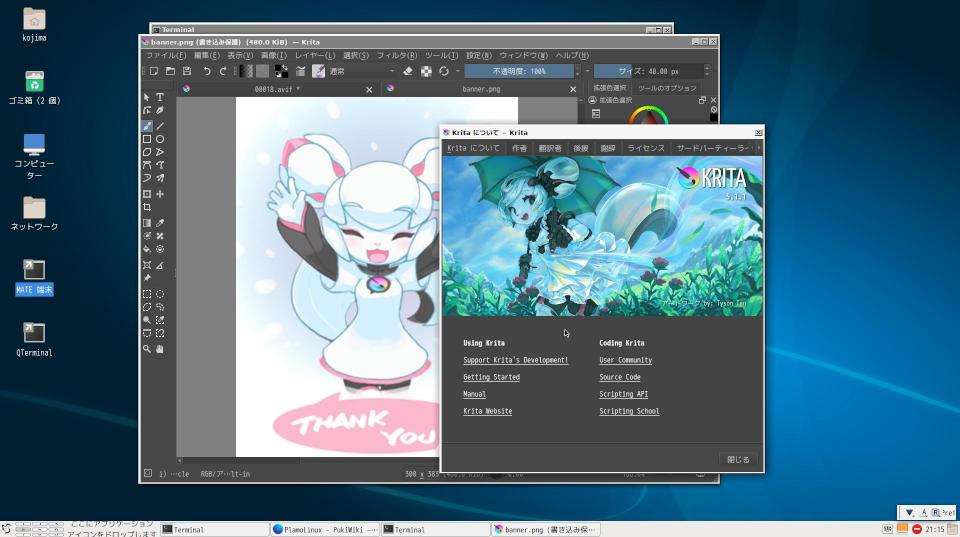Screen dimensions: 960x537
Task: Toggle the preserve alpha checkerboard button
Action: tap(426, 71)
